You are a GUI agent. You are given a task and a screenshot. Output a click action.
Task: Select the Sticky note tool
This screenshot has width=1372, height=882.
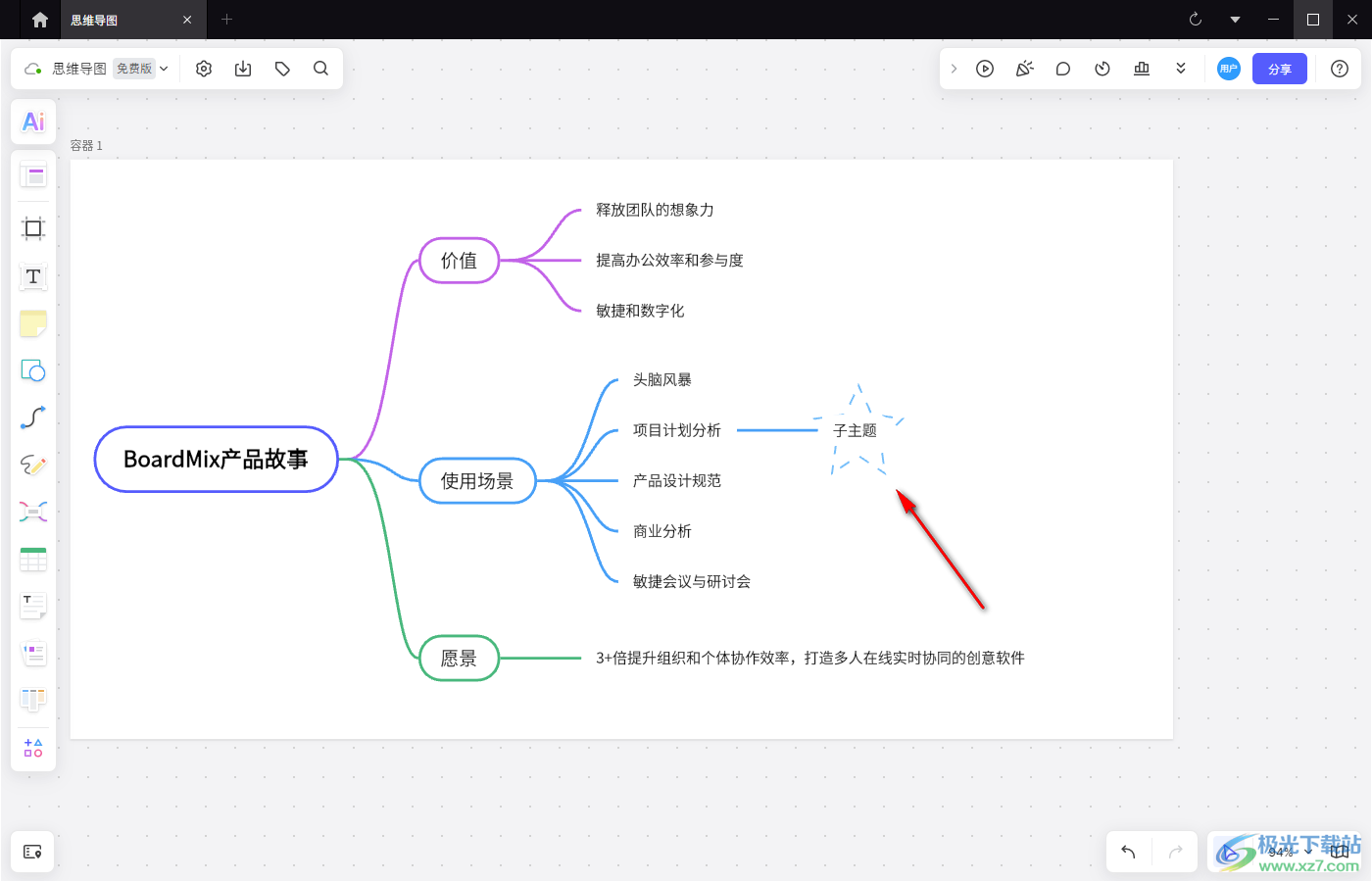click(33, 323)
